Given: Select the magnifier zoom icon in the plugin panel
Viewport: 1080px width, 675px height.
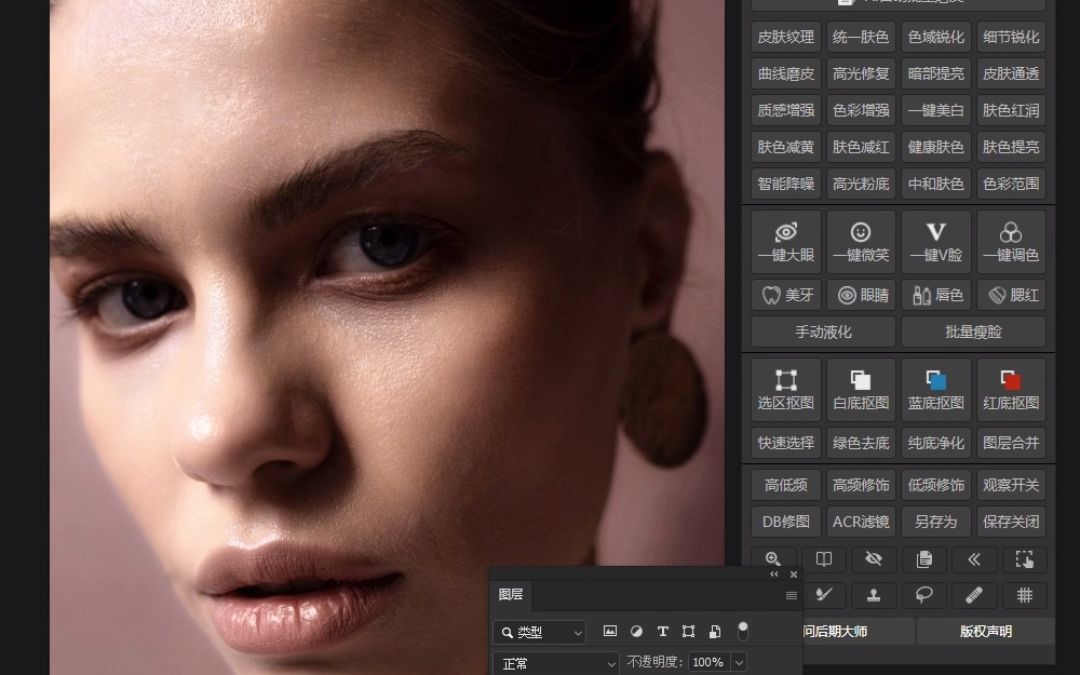Looking at the screenshot, I should (x=773, y=559).
